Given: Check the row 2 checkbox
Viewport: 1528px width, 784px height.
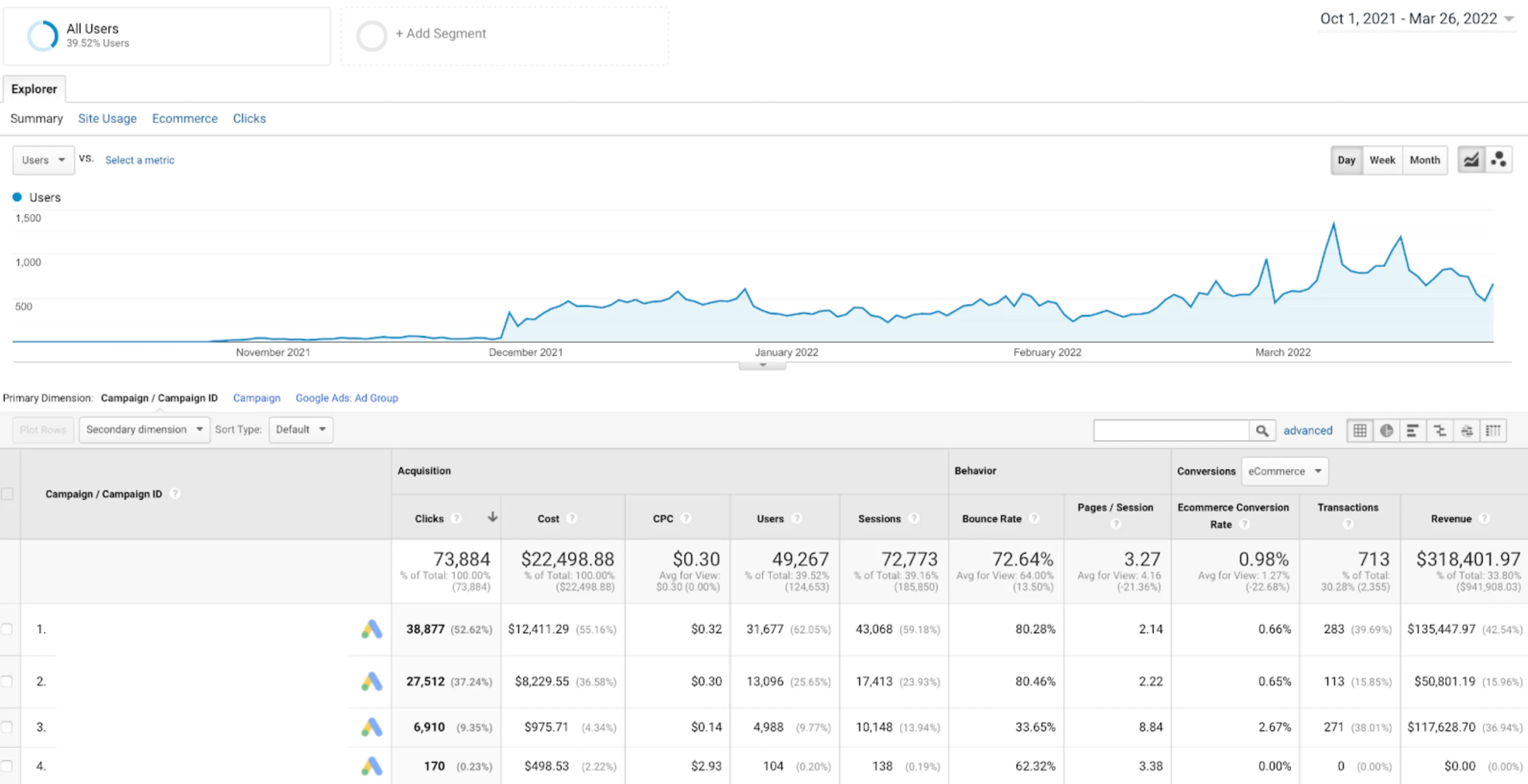Looking at the screenshot, I should 7,681.
